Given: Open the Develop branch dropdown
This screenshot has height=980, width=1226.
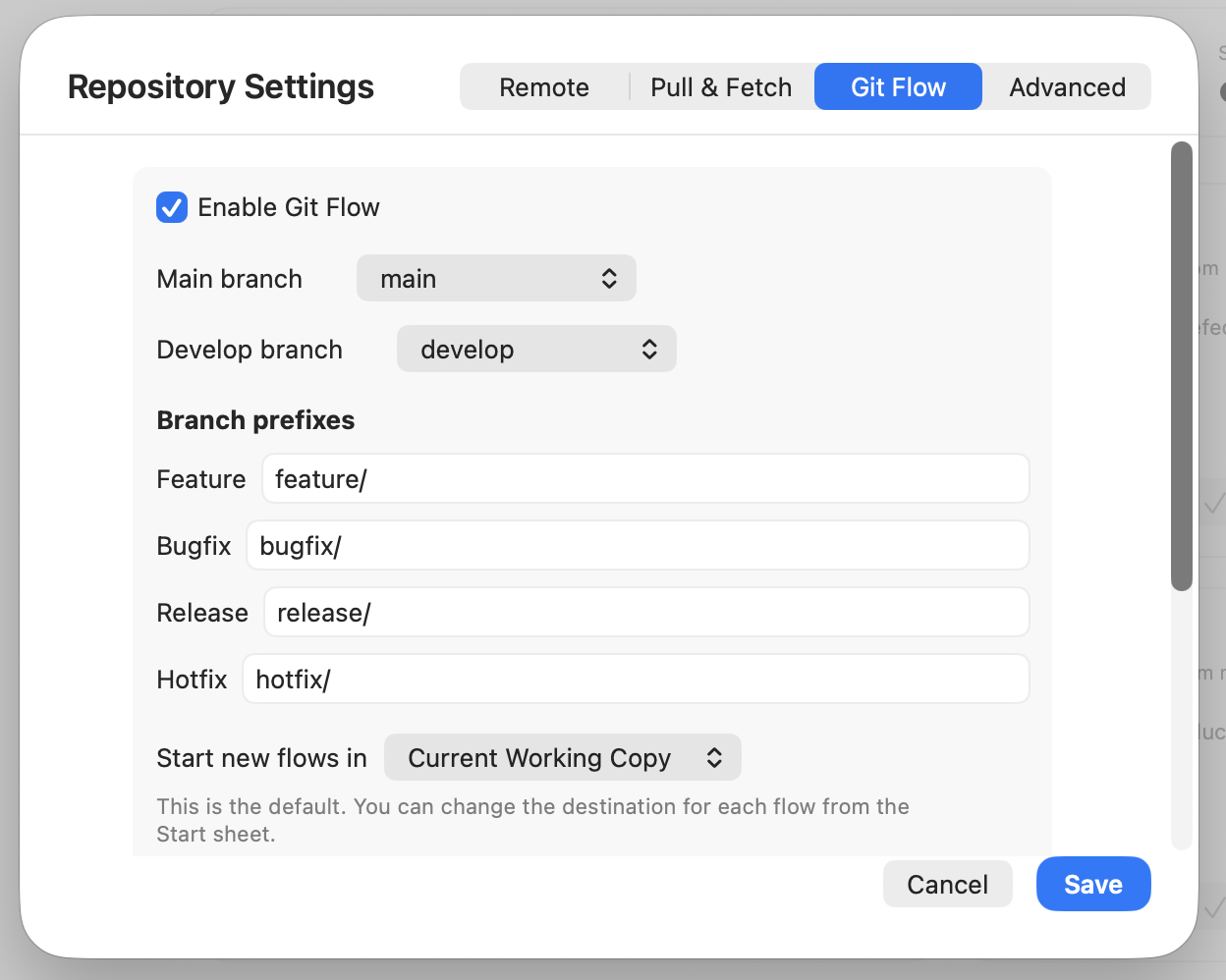Looking at the screenshot, I should 536,350.
